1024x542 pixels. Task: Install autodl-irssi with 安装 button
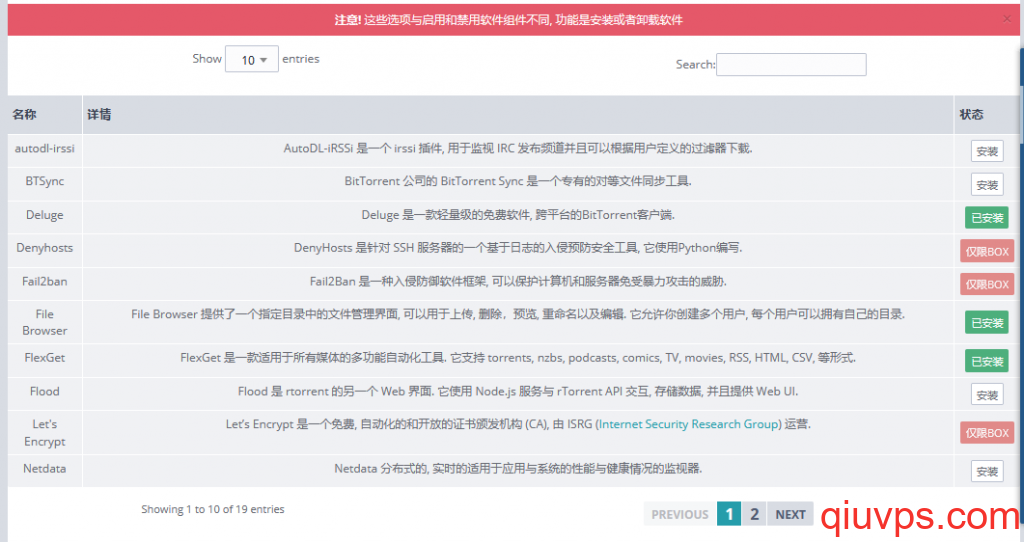click(x=987, y=151)
